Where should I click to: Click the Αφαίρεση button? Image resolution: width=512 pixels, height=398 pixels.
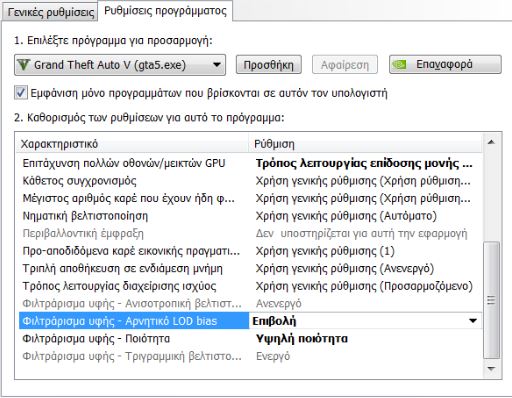coord(345,65)
